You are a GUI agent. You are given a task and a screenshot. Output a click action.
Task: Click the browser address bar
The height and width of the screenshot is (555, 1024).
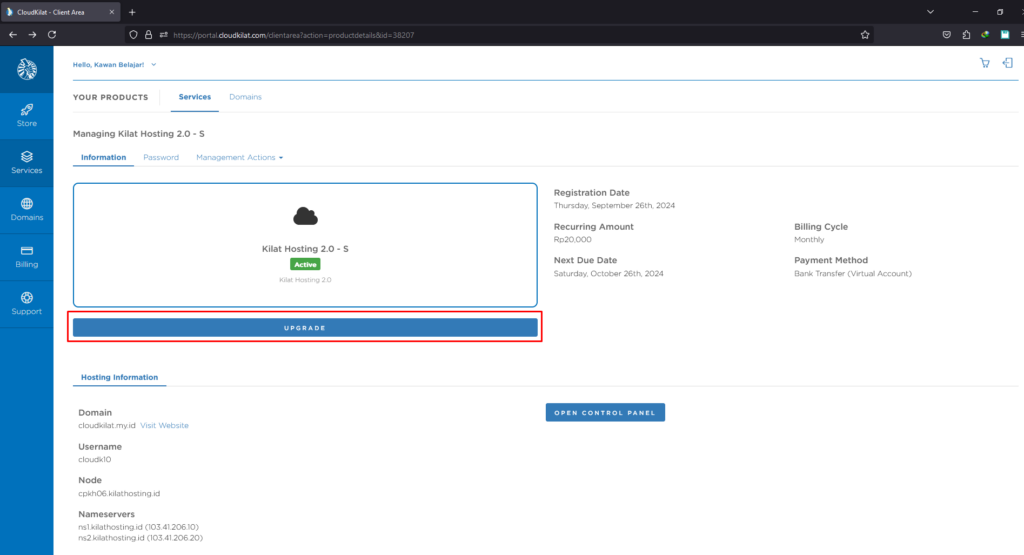500,34
